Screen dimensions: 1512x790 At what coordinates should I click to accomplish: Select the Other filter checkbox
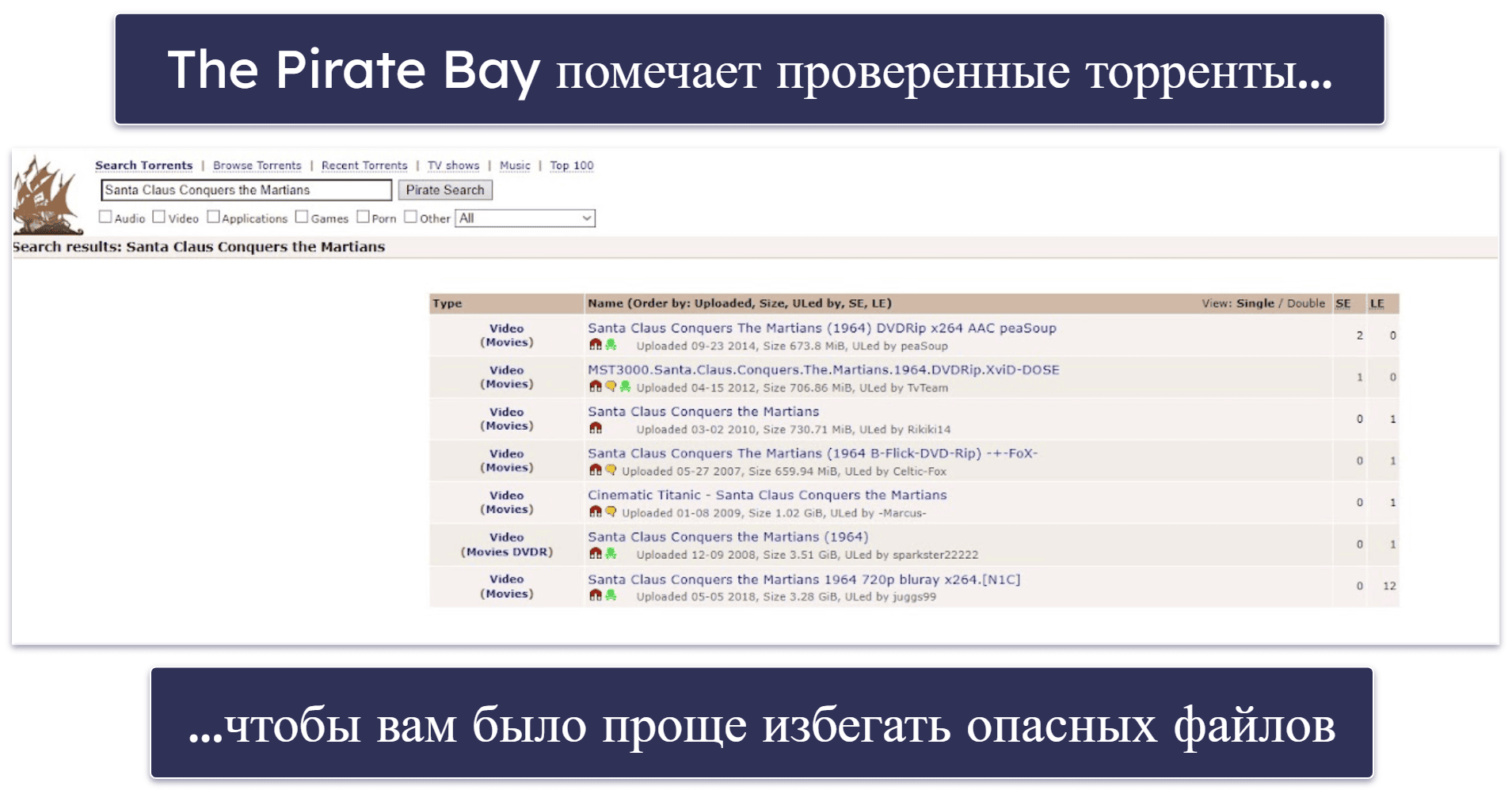tap(410, 217)
